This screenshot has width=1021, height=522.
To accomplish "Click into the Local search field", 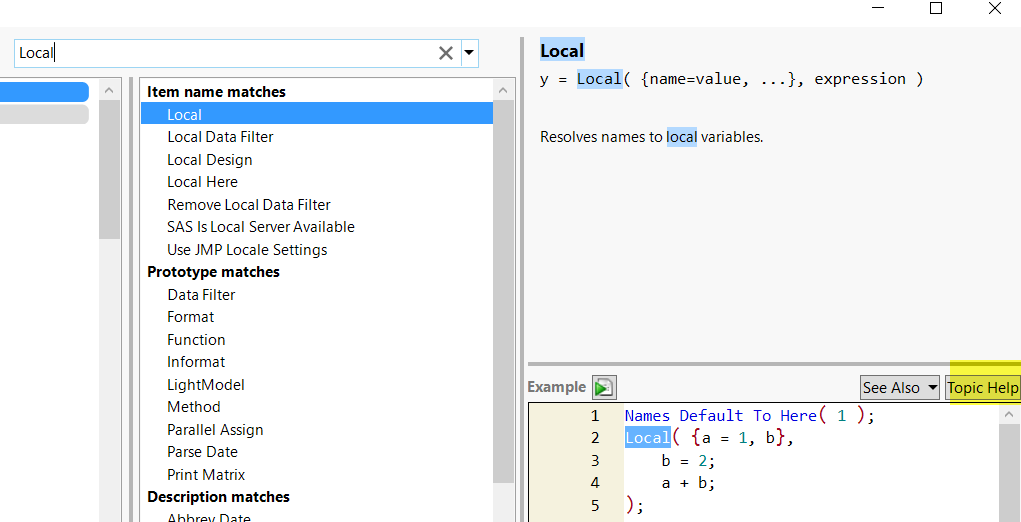I will [225, 53].
